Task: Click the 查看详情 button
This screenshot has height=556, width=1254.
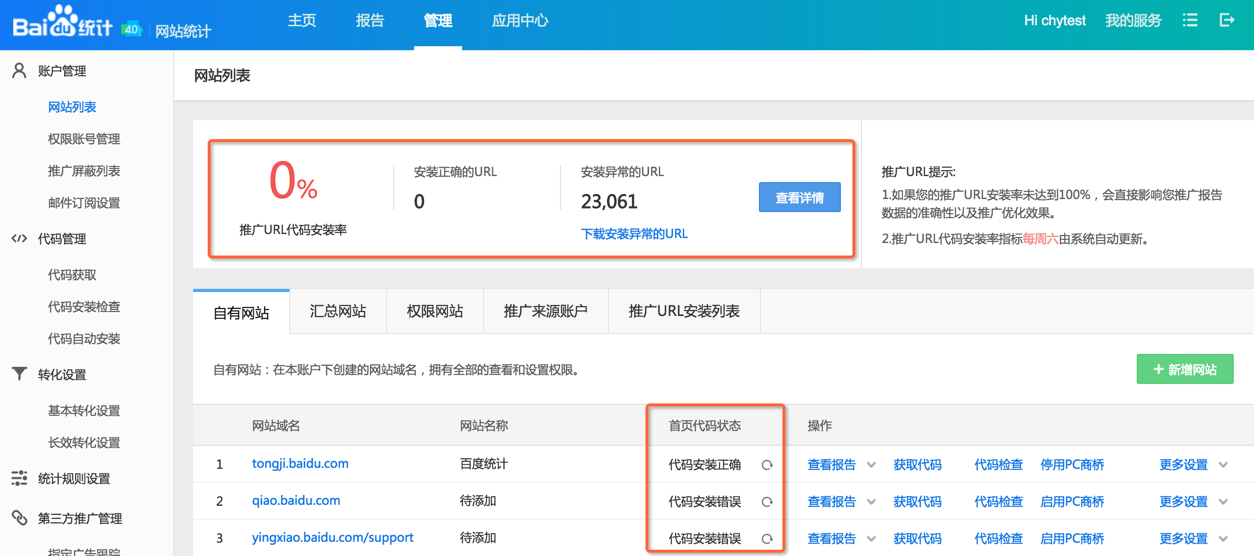Action: pos(799,198)
